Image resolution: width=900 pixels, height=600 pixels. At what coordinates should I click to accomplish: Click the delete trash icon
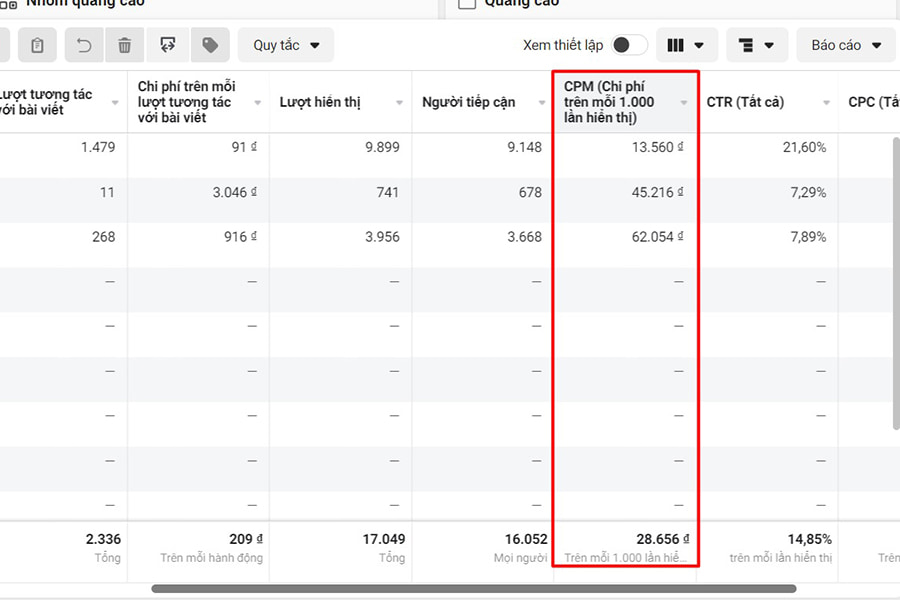125,45
